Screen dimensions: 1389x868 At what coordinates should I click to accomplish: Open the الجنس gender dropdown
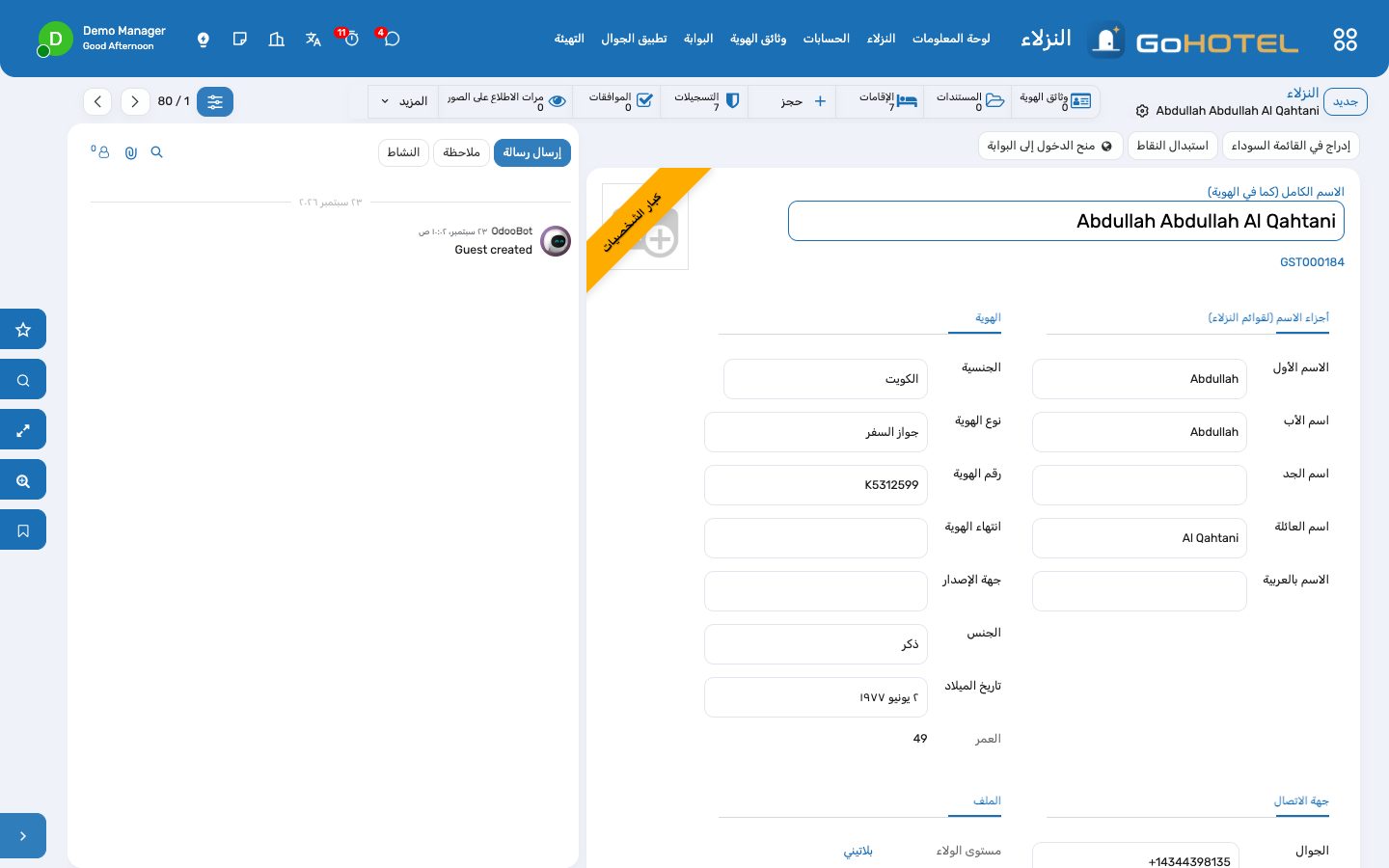click(x=816, y=644)
